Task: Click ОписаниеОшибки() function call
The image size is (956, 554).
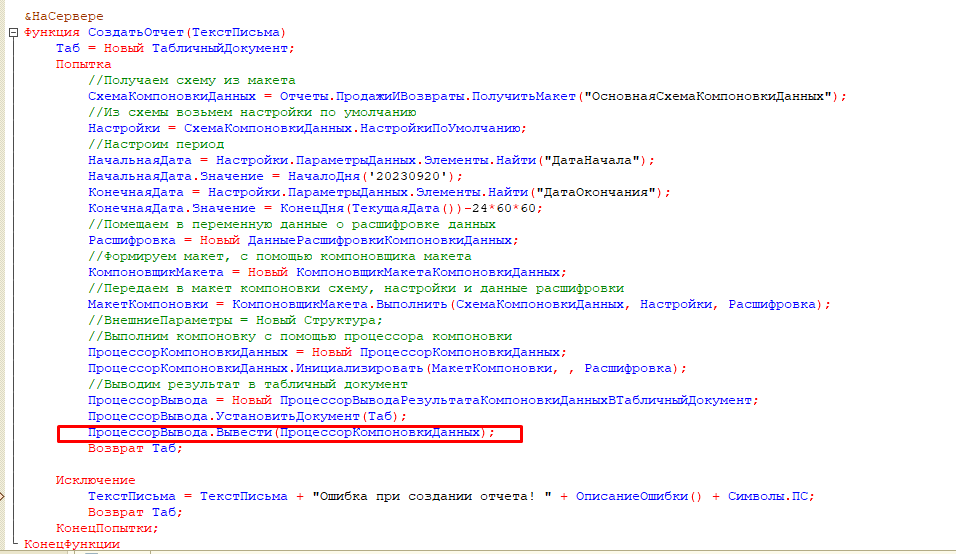Action: pyautogui.click(x=638, y=496)
